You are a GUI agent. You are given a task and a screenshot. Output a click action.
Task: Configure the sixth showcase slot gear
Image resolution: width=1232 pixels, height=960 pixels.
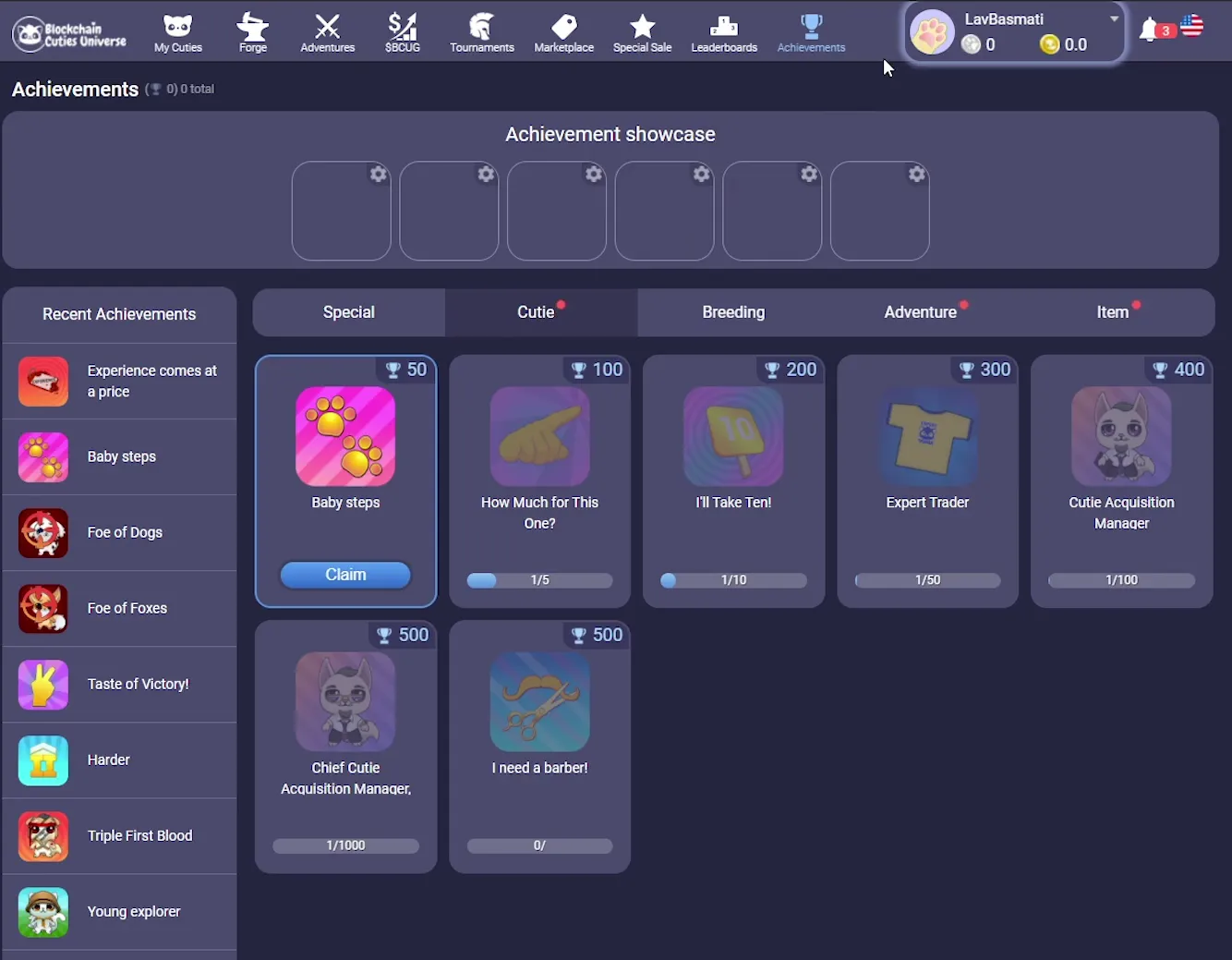[x=917, y=174]
